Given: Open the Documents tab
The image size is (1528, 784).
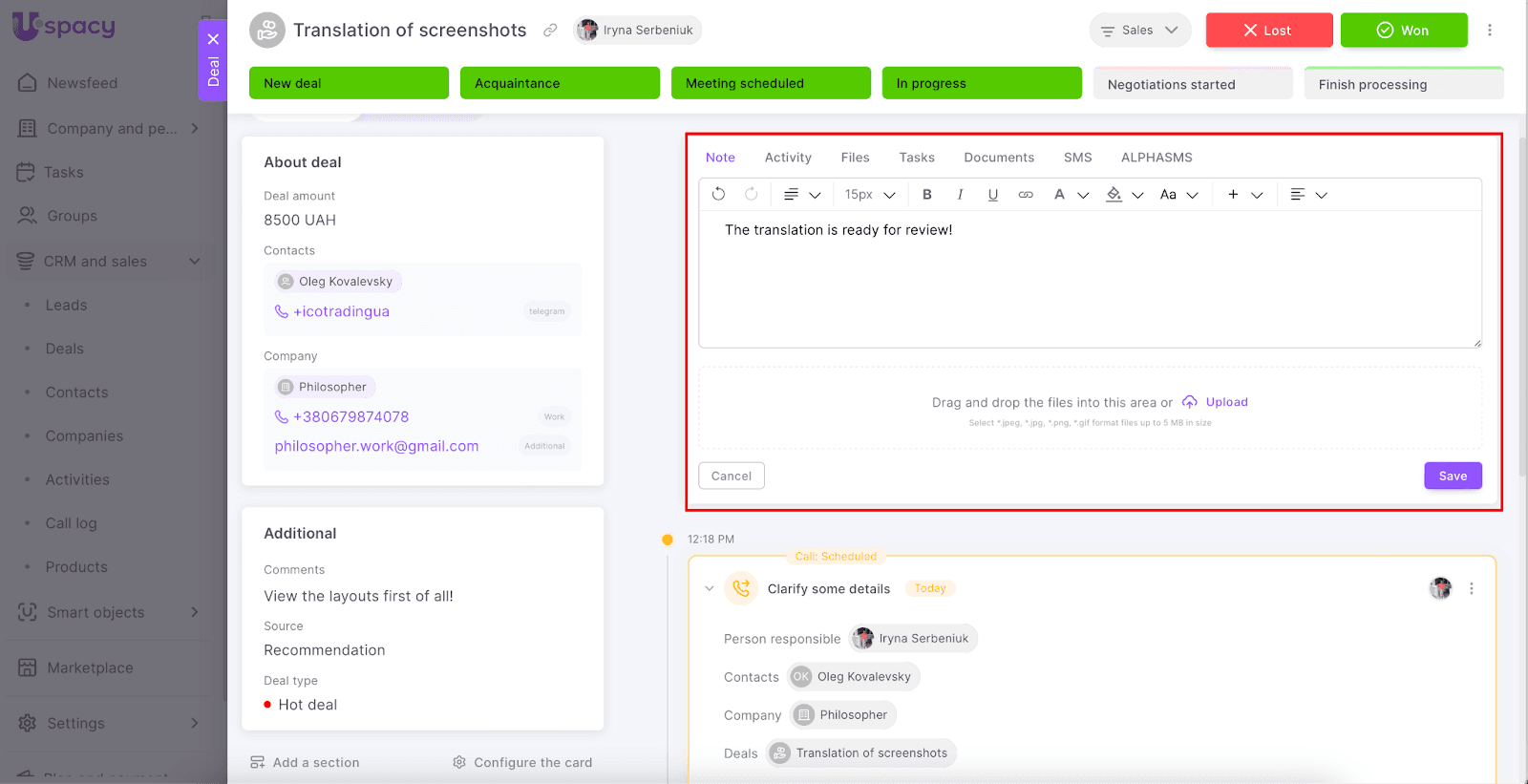Looking at the screenshot, I should click(x=998, y=158).
